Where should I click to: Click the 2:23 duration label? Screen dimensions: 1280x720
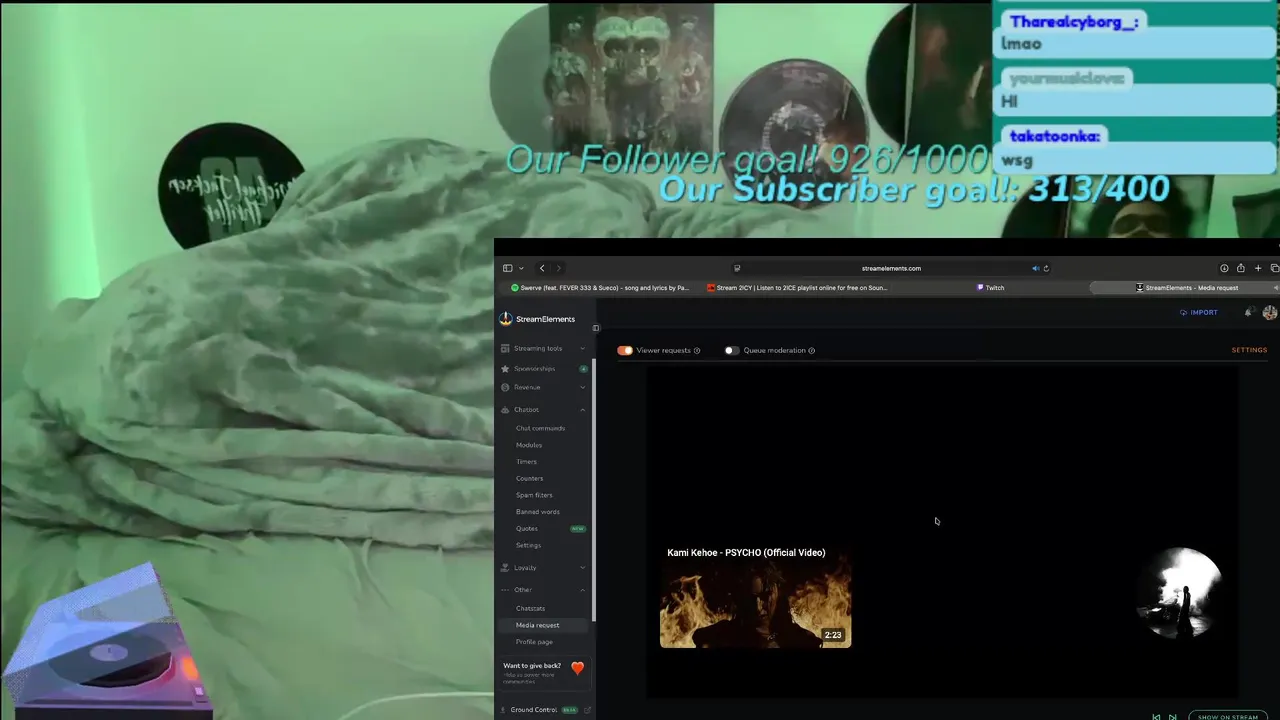[x=833, y=635]
